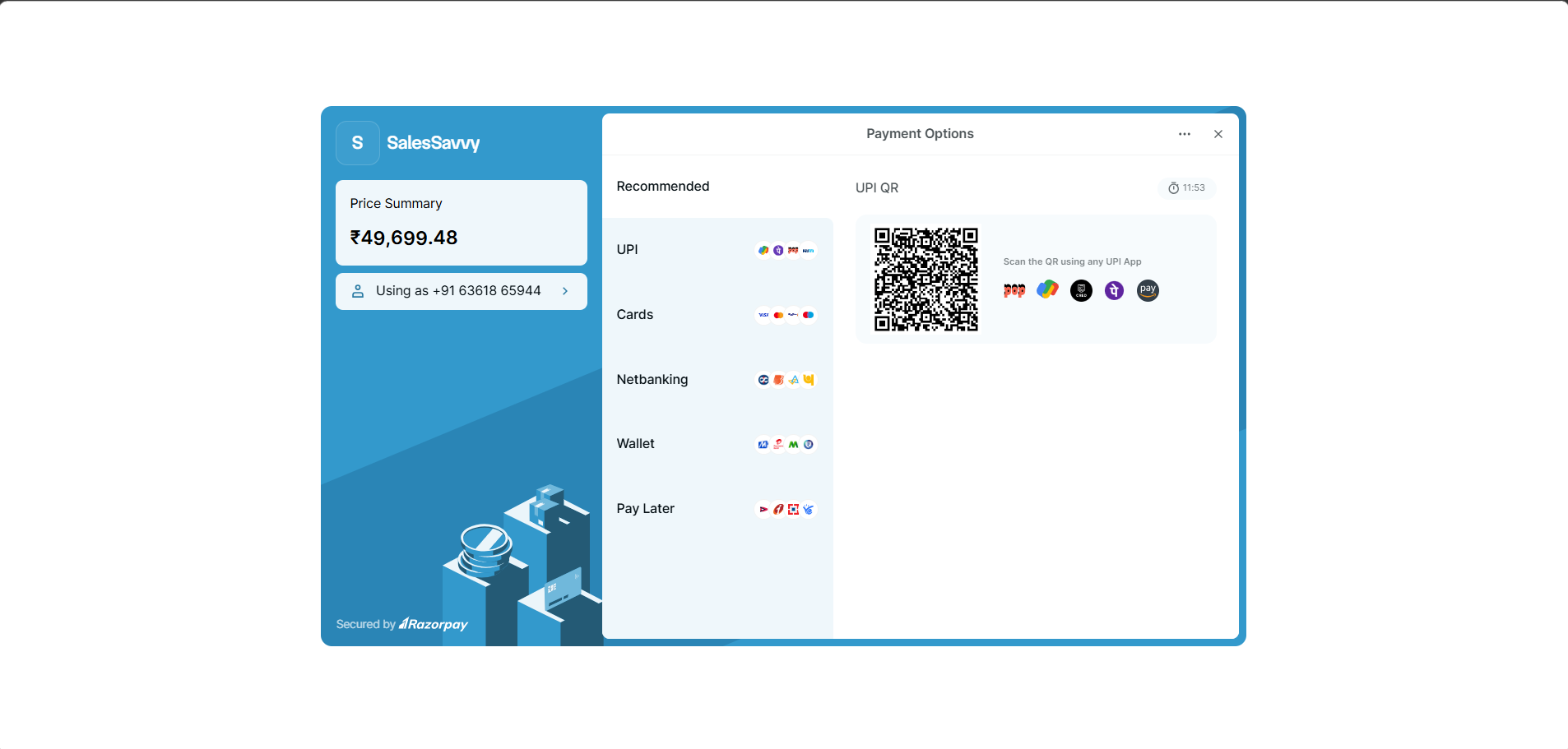
Task: Click the SalesSavvy logo
Action: [x=358, y=142]
